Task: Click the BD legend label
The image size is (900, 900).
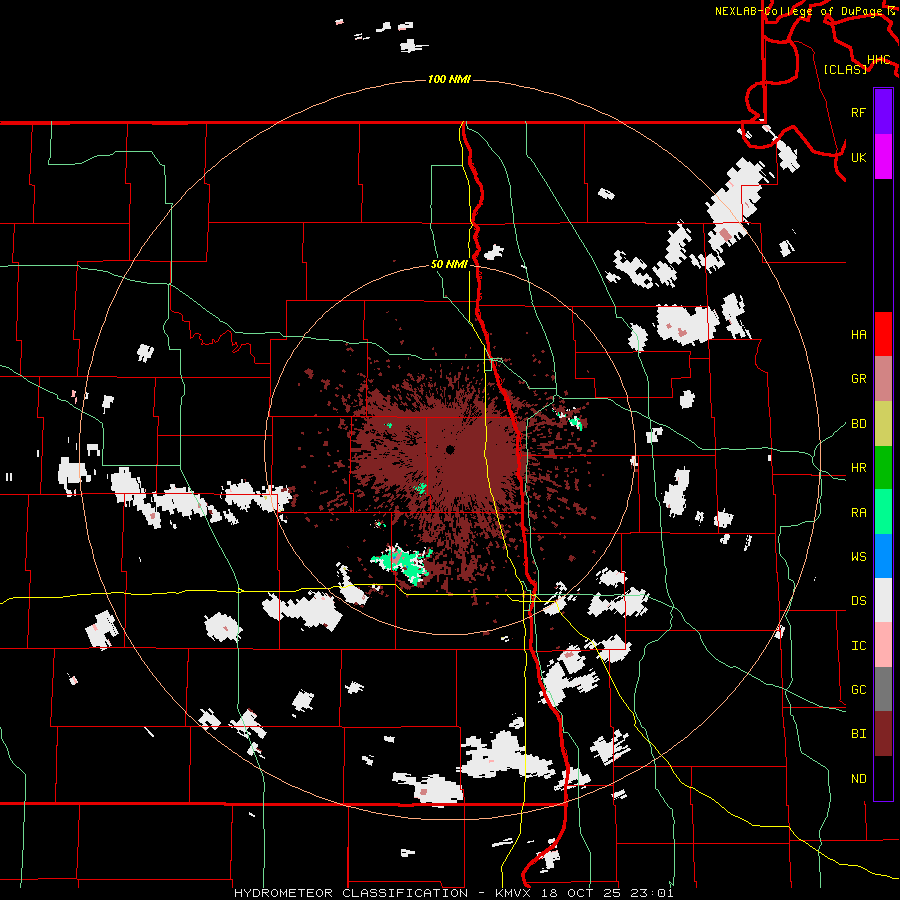Action: [859, 424]
